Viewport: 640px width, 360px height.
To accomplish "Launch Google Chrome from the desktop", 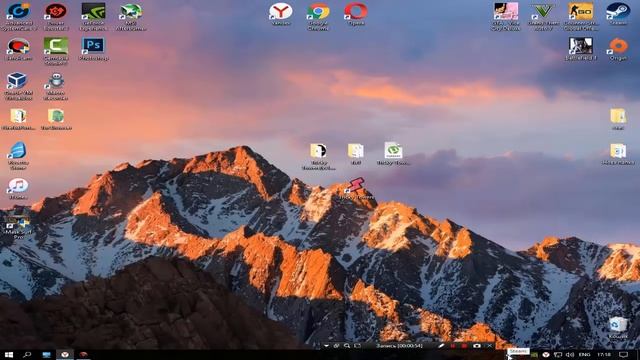I will [x=318, y=16].
